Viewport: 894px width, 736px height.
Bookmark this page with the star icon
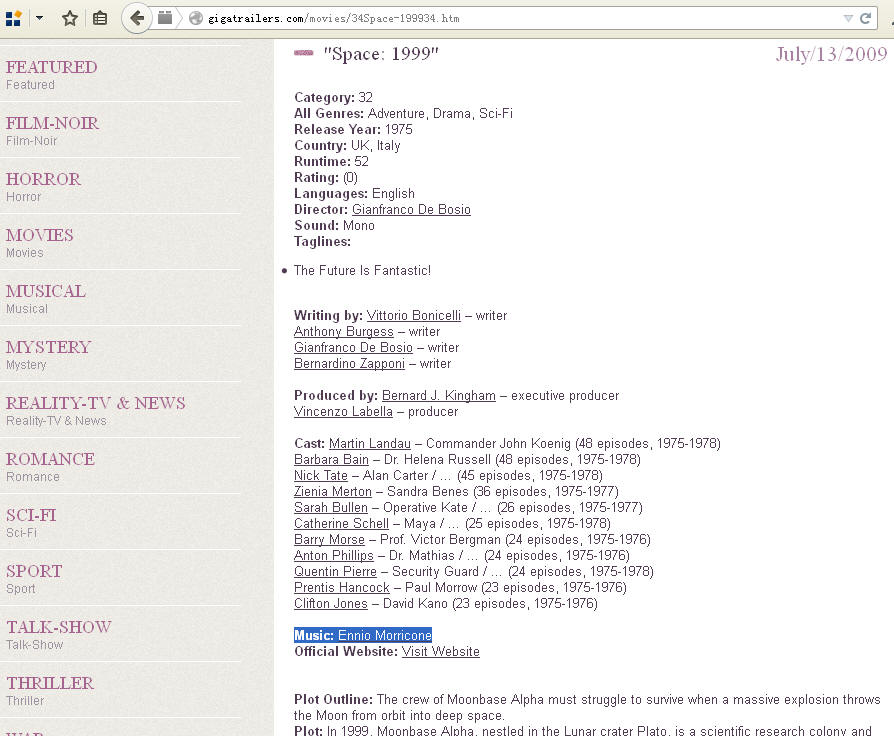point(70,18)
